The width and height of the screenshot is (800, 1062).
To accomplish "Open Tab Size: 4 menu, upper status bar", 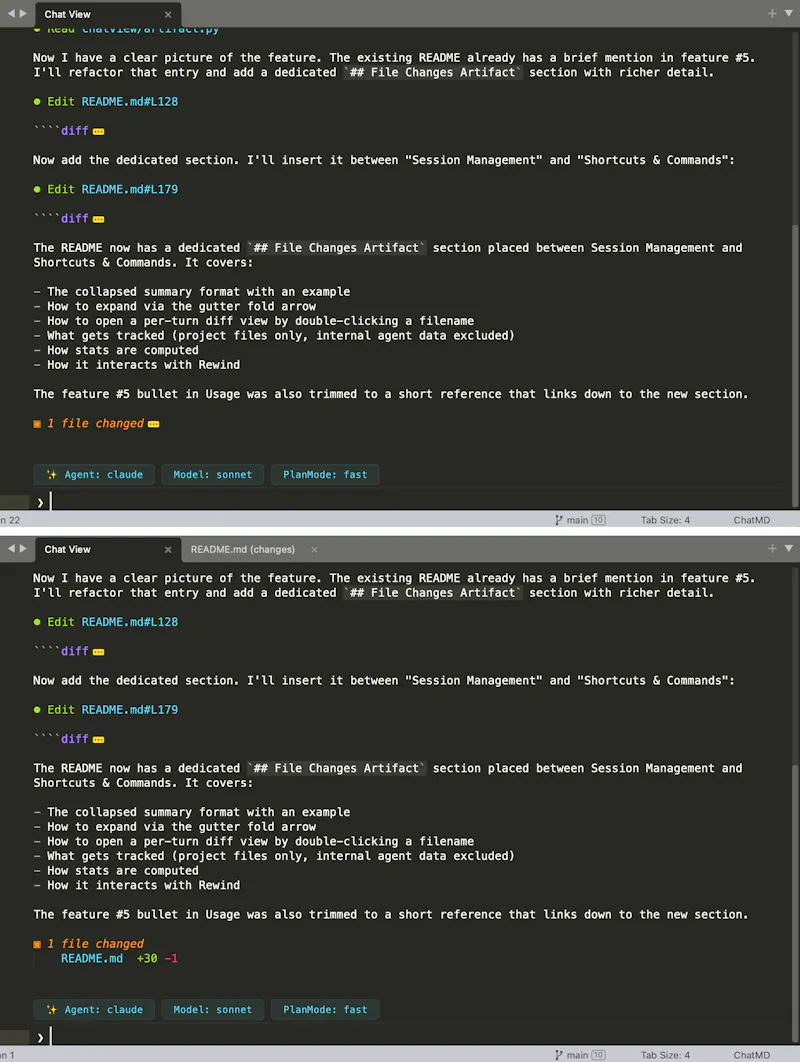I will click(665, 520).
